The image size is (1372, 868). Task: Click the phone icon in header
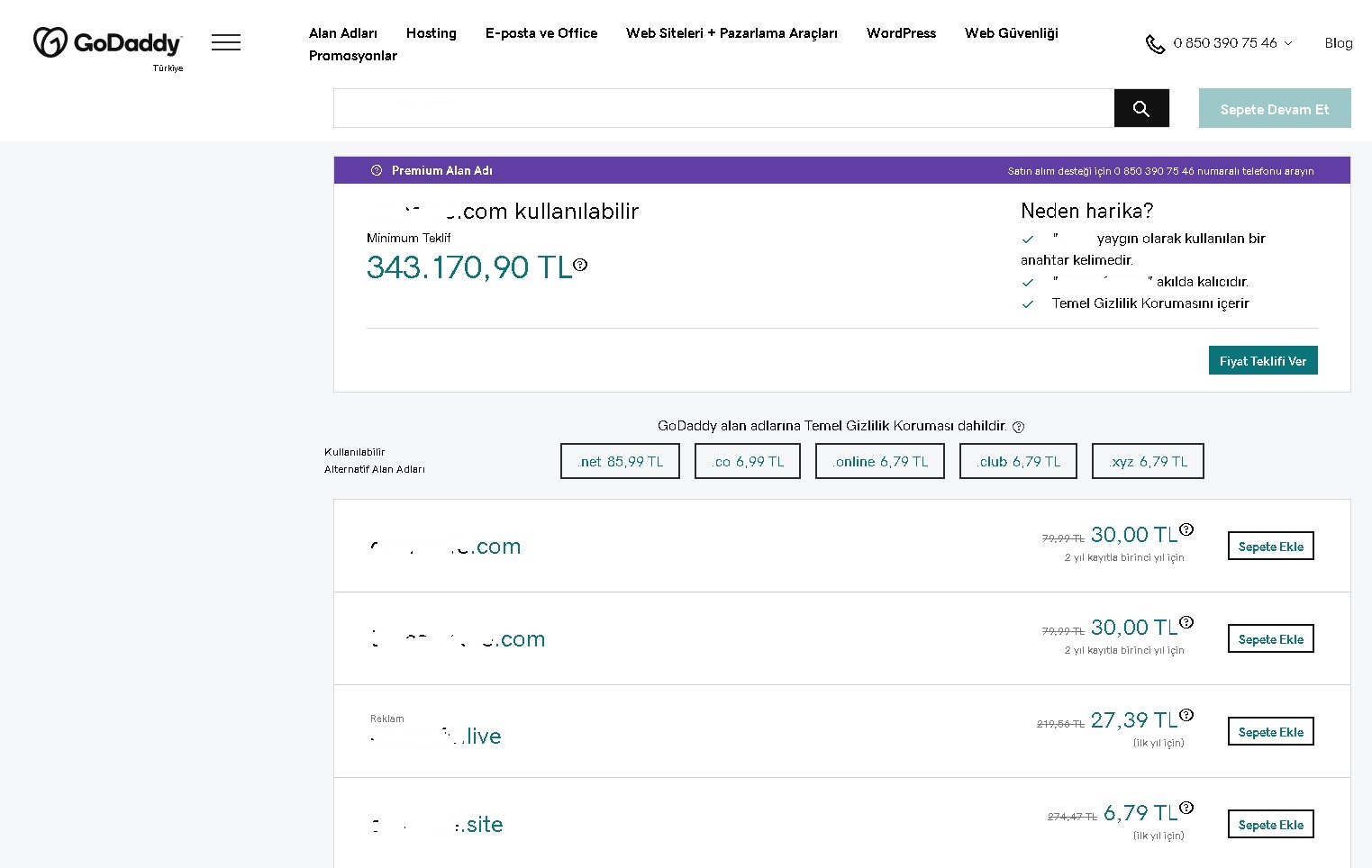point(1155,43)
